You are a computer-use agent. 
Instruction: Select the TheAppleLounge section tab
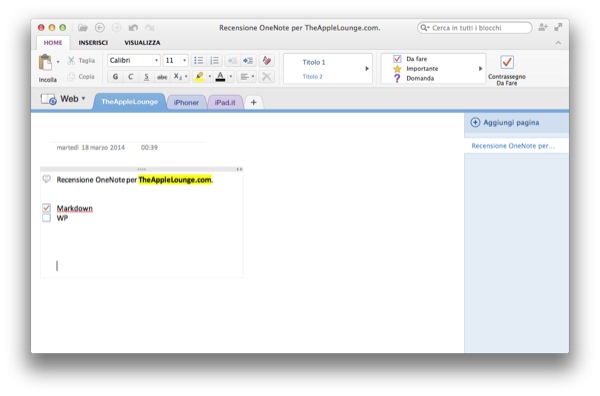(x=129, y=102)
